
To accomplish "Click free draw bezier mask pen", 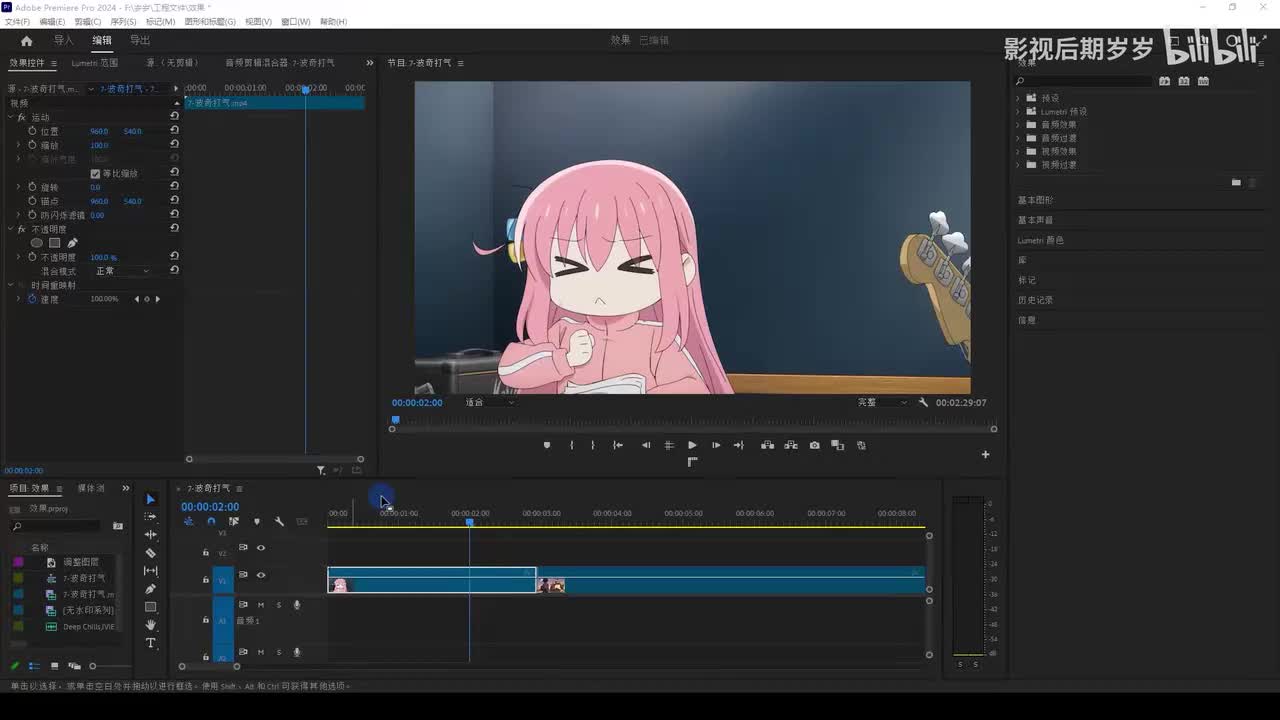I will tap(72, 243).
